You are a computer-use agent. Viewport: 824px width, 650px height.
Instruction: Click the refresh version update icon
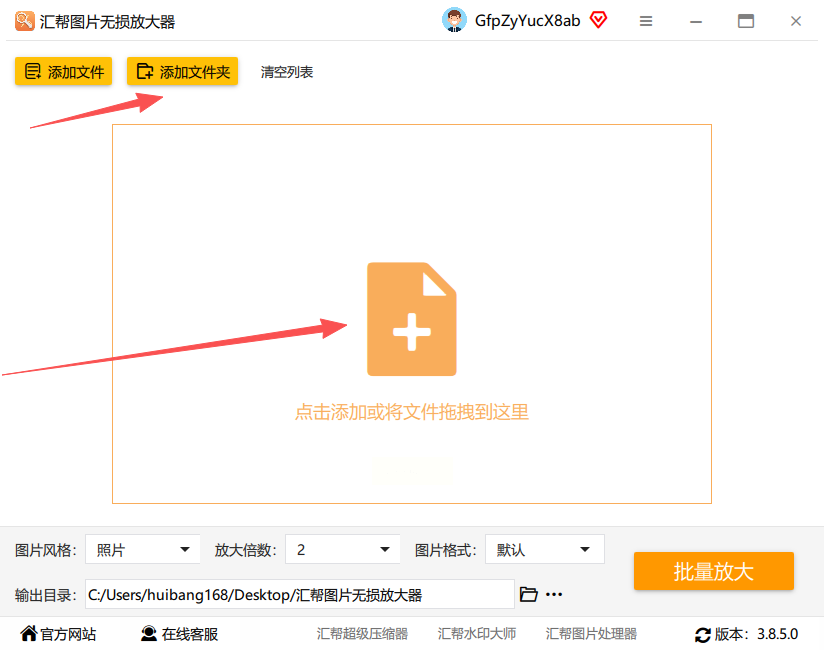(x=703, y=635)
